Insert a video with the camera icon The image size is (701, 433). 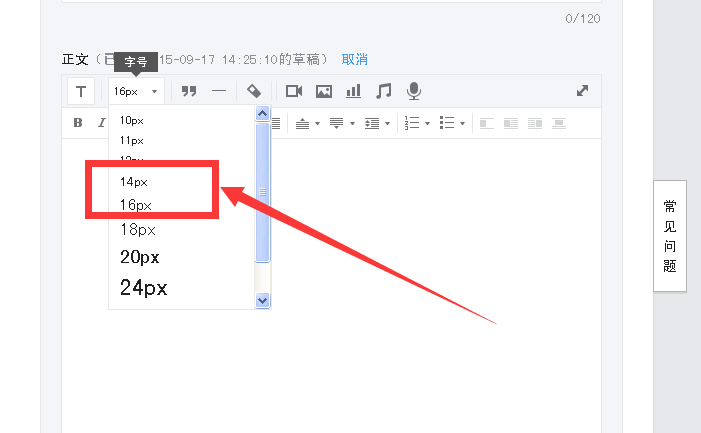(x=294, y=91)
